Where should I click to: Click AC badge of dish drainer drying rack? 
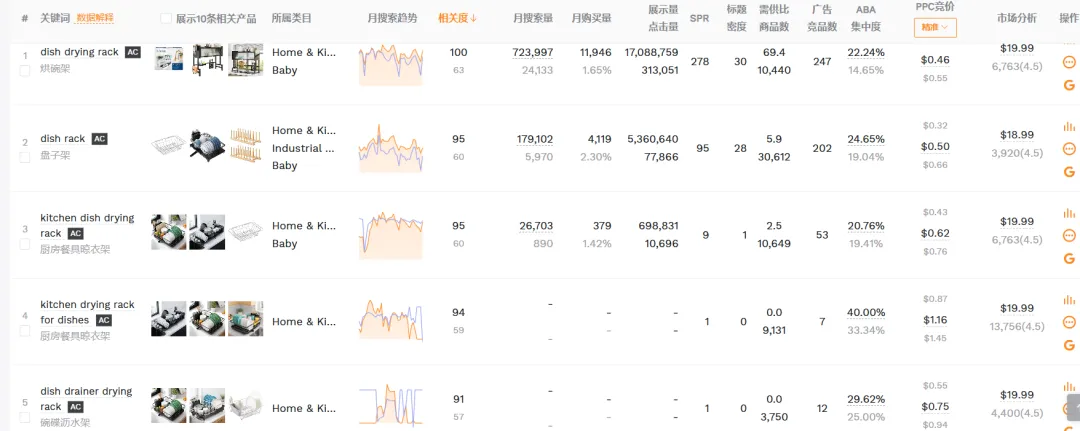76,408
